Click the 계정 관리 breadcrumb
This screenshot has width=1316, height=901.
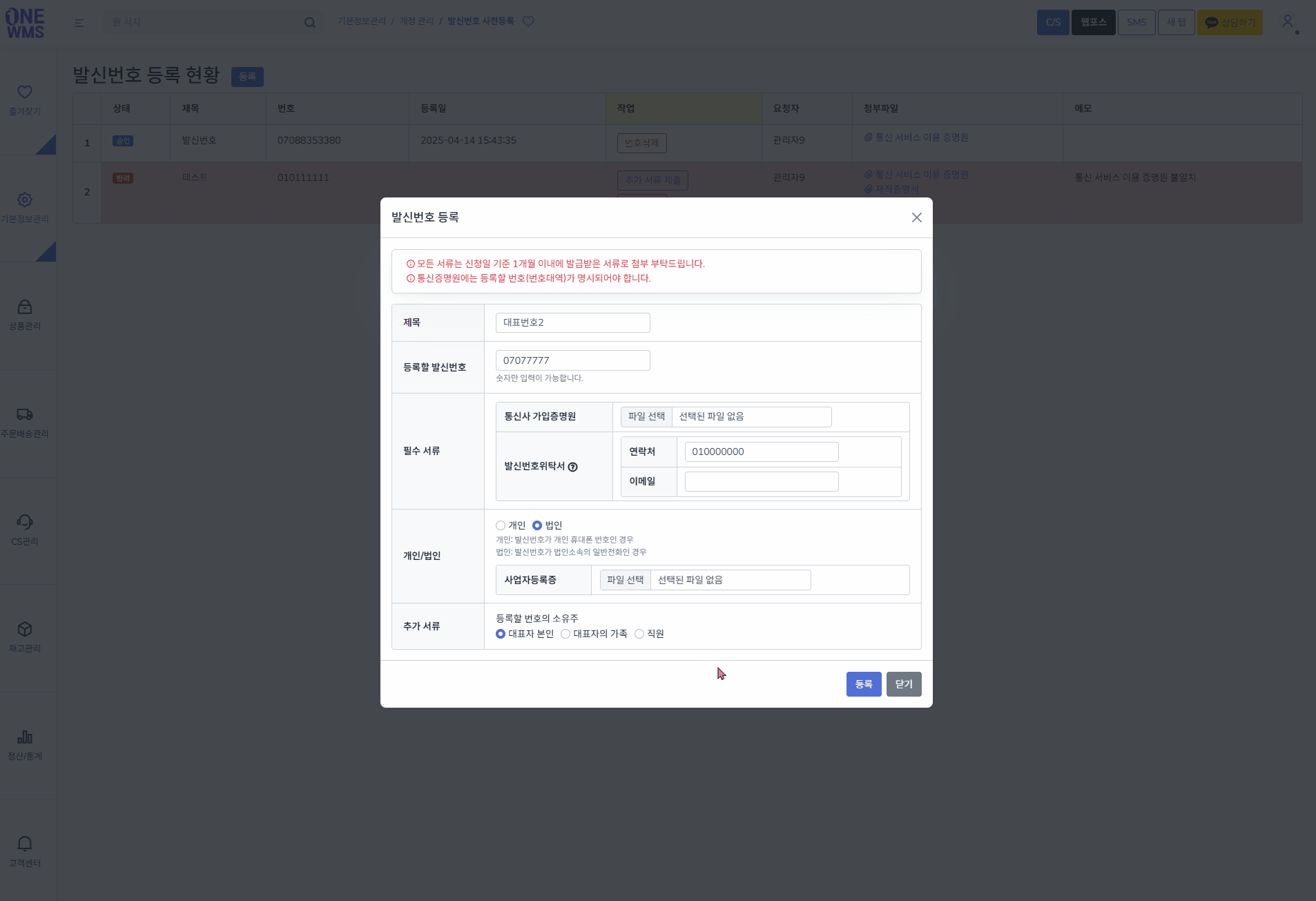(417, 21)
